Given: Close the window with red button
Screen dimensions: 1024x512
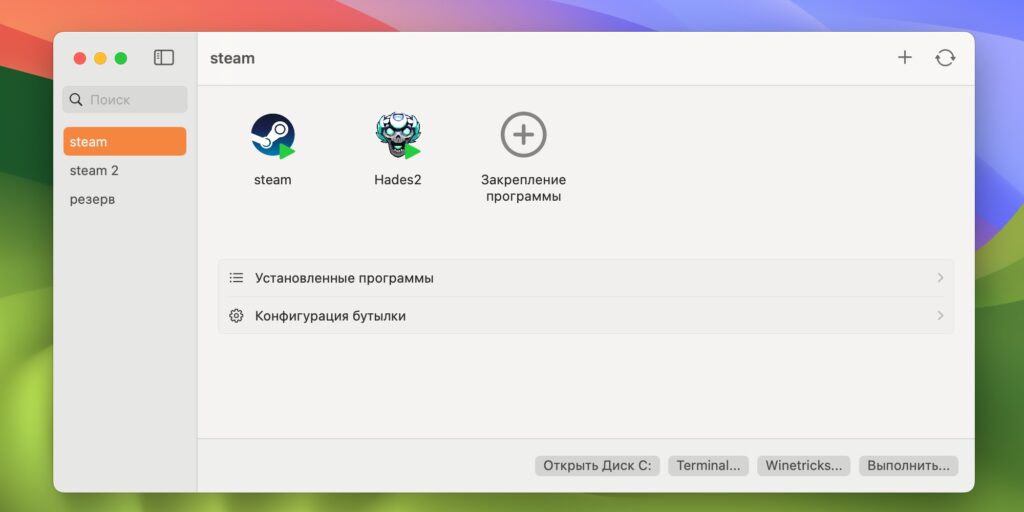Looking at the screenshot, I should coord(80,58).
